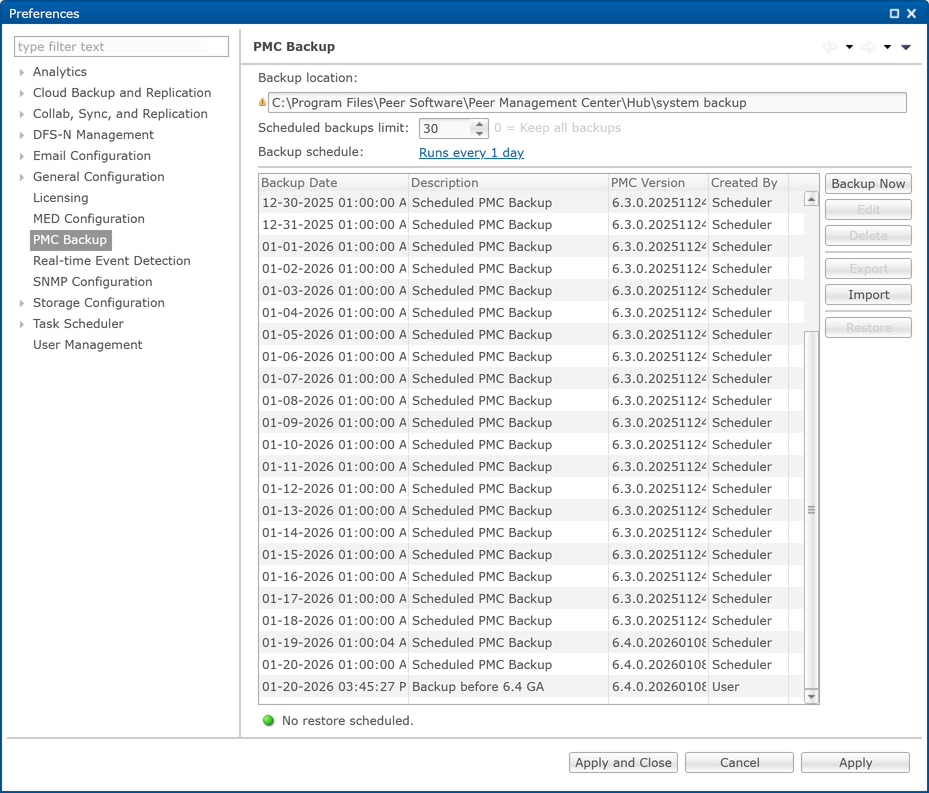Select the 01-19-2026 01:00:04 backup row
The width and height of the screenshot is (929, 793).
[x=531, y=642]
